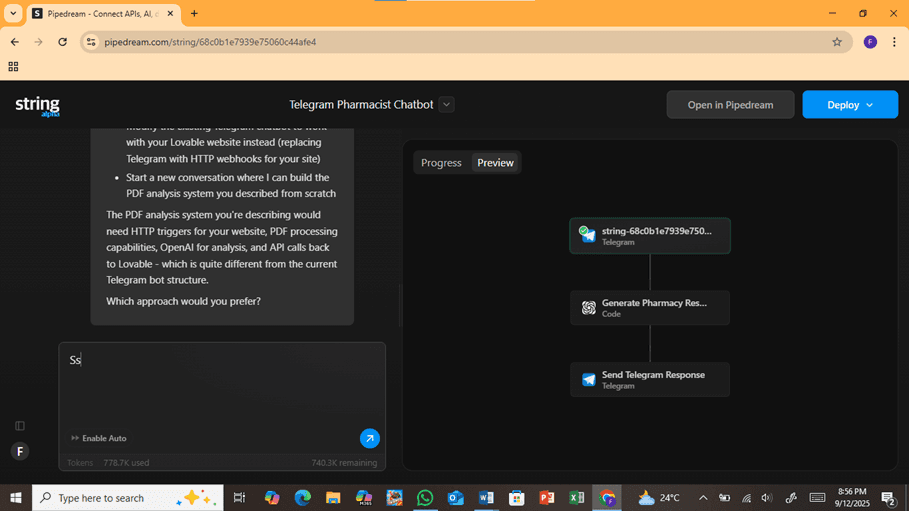Open network settings in system tray
Image resolution: width=909 pixels, height=511 pixels.
point(746,498)
